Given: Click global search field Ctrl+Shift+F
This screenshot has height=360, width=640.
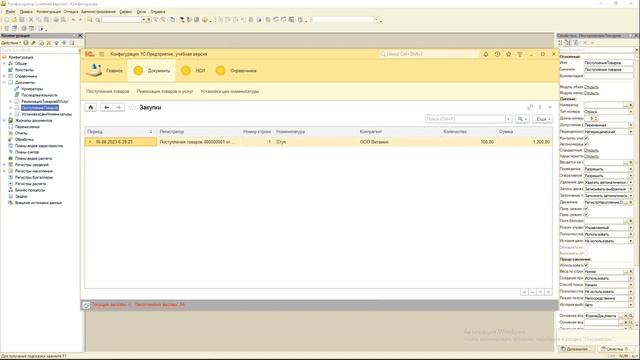Looking at the screenshot, I should click(x=429, y=54).
